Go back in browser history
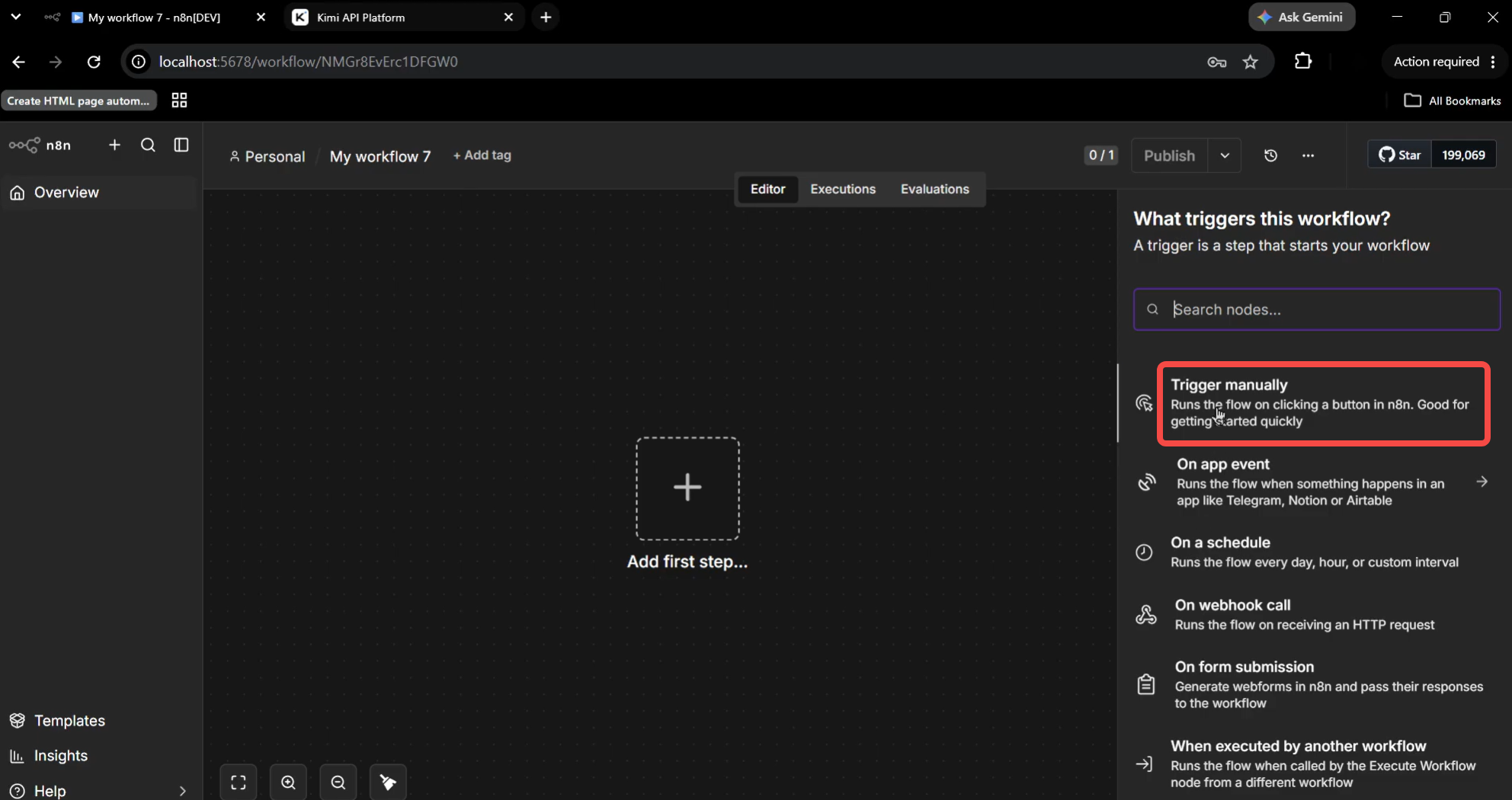The image size is (1512, 800). pos(18,62)
